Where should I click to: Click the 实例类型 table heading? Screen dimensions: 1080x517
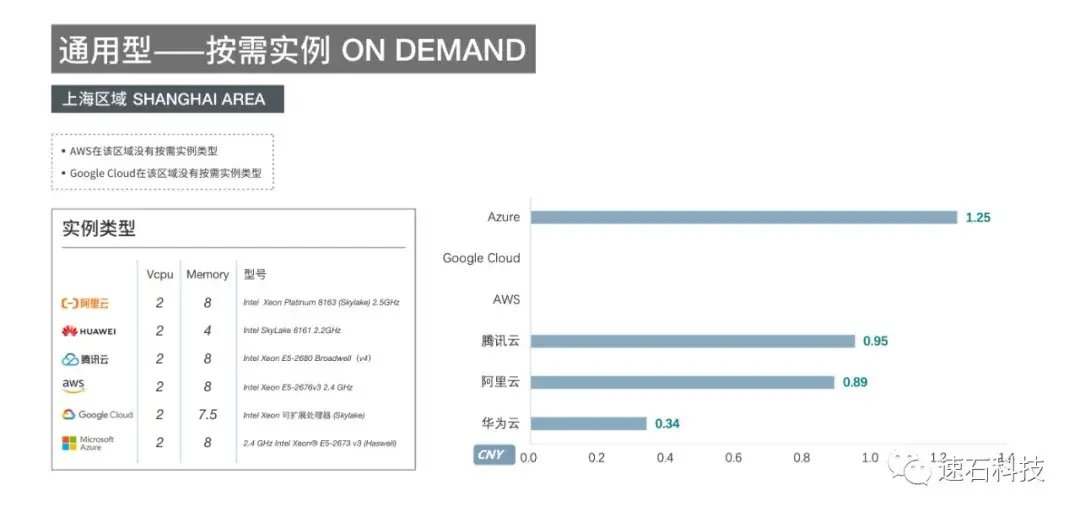point(98,229)
